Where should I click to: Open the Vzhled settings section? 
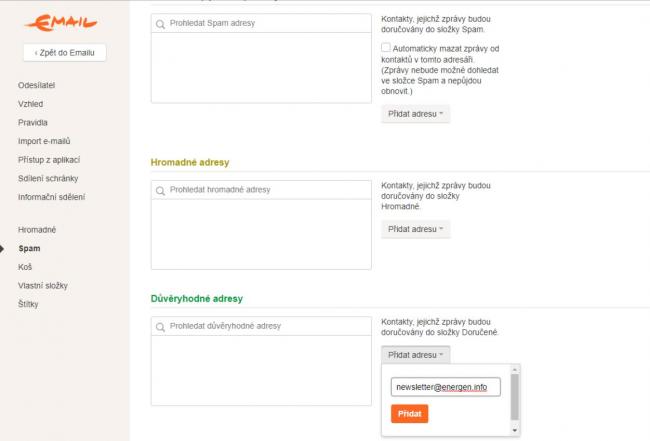(x=30, y=104)
